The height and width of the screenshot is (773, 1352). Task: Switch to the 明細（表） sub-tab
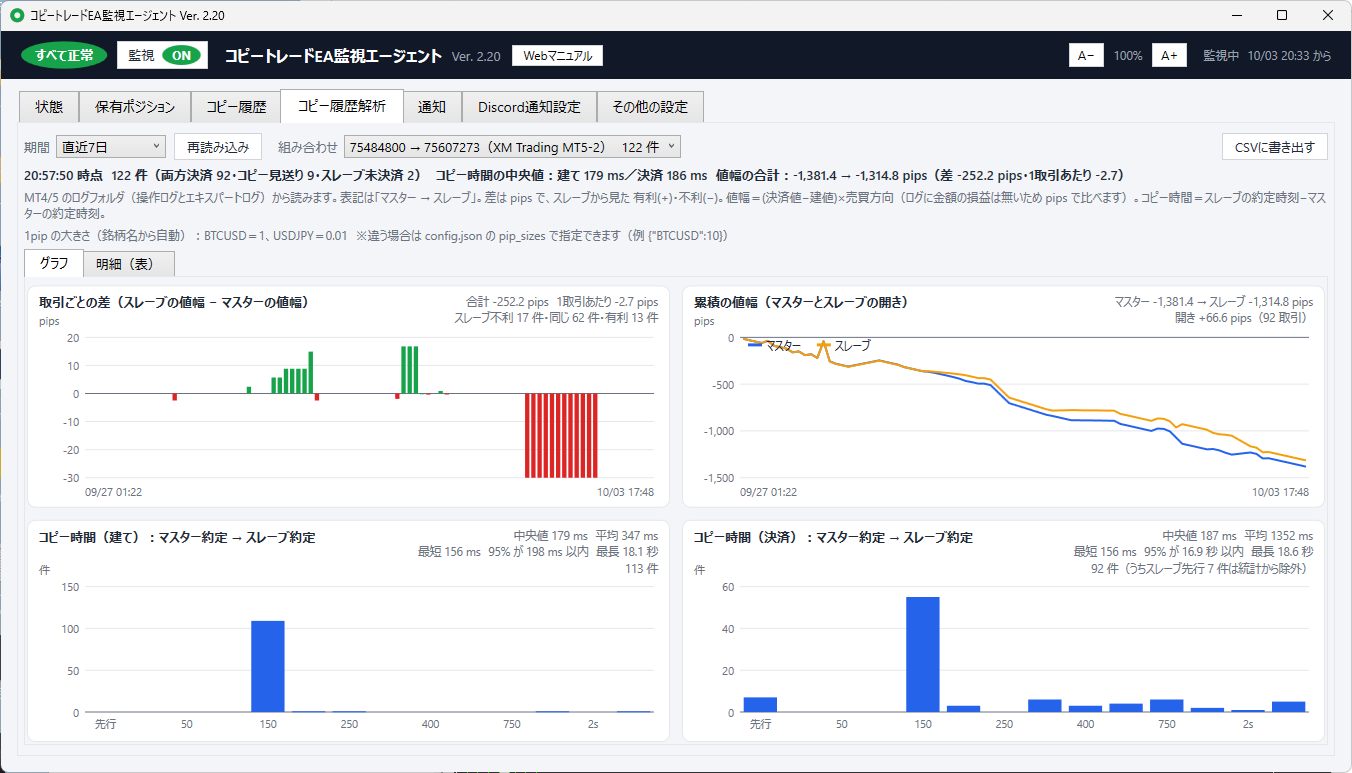pyautogui.click(x=129, y=264)
